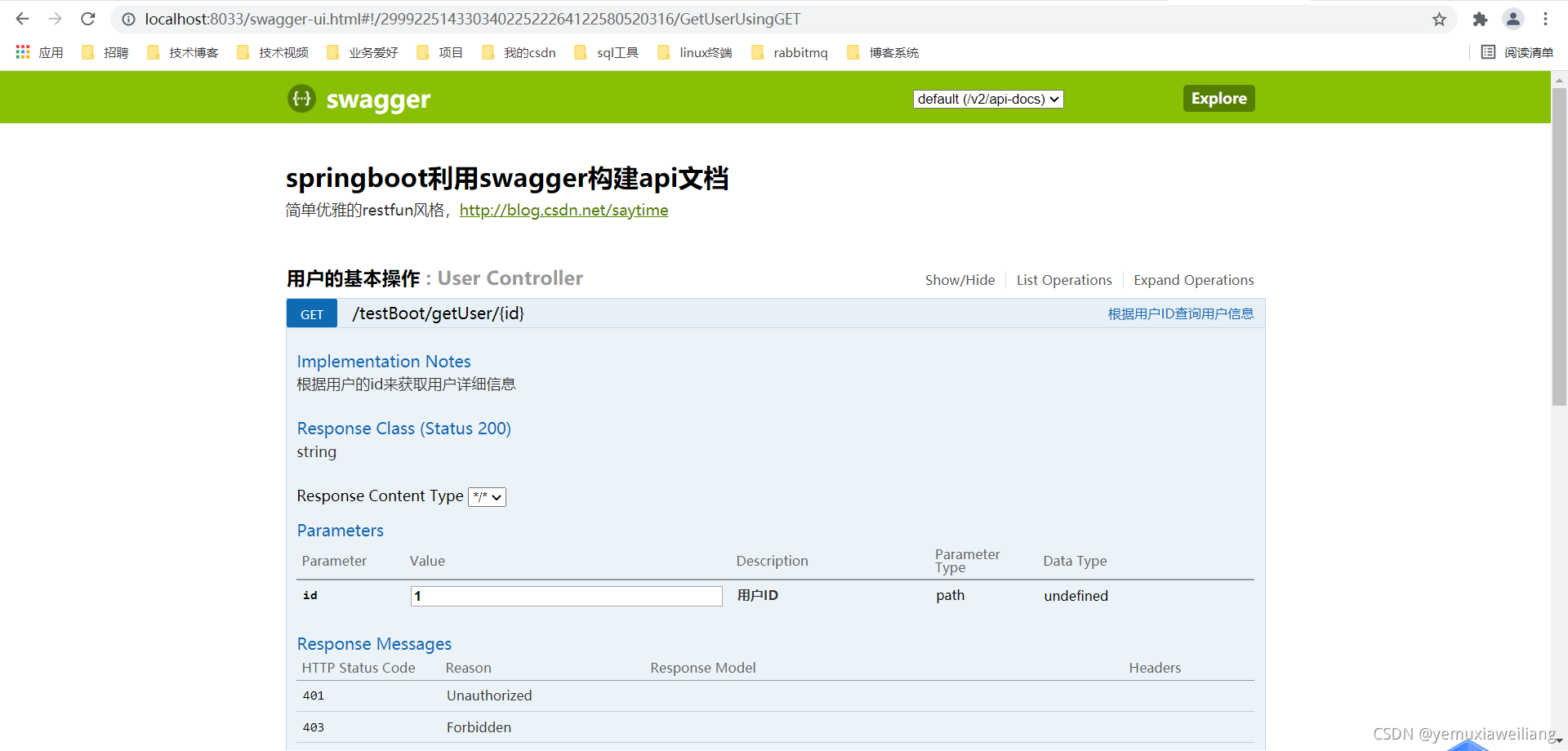Open the default (/v2/api-docs) spec dropdown
1568x751 pixels.
(988, 99)
